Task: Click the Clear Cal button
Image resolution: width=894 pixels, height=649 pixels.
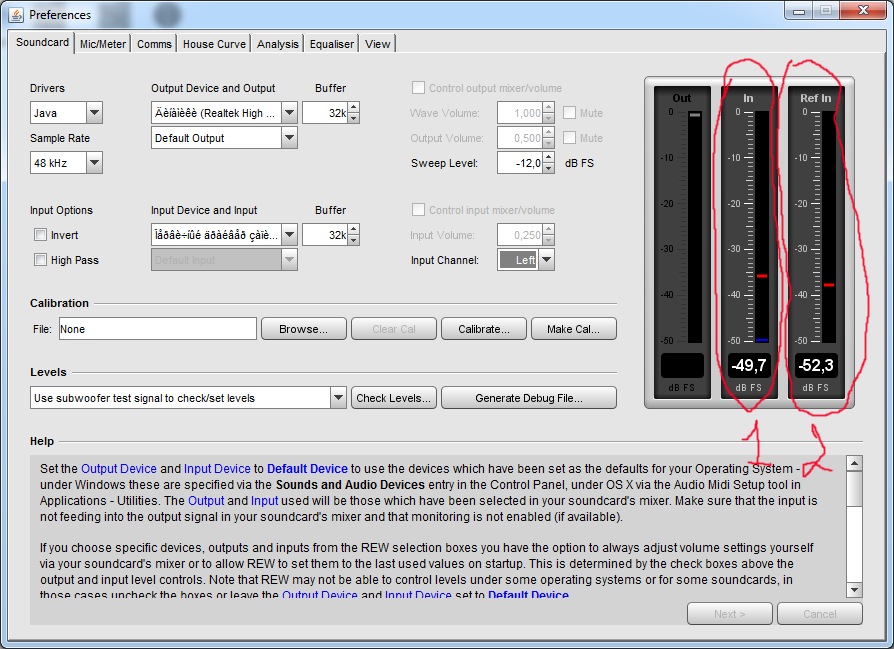Action: click(x=394, y=329)
